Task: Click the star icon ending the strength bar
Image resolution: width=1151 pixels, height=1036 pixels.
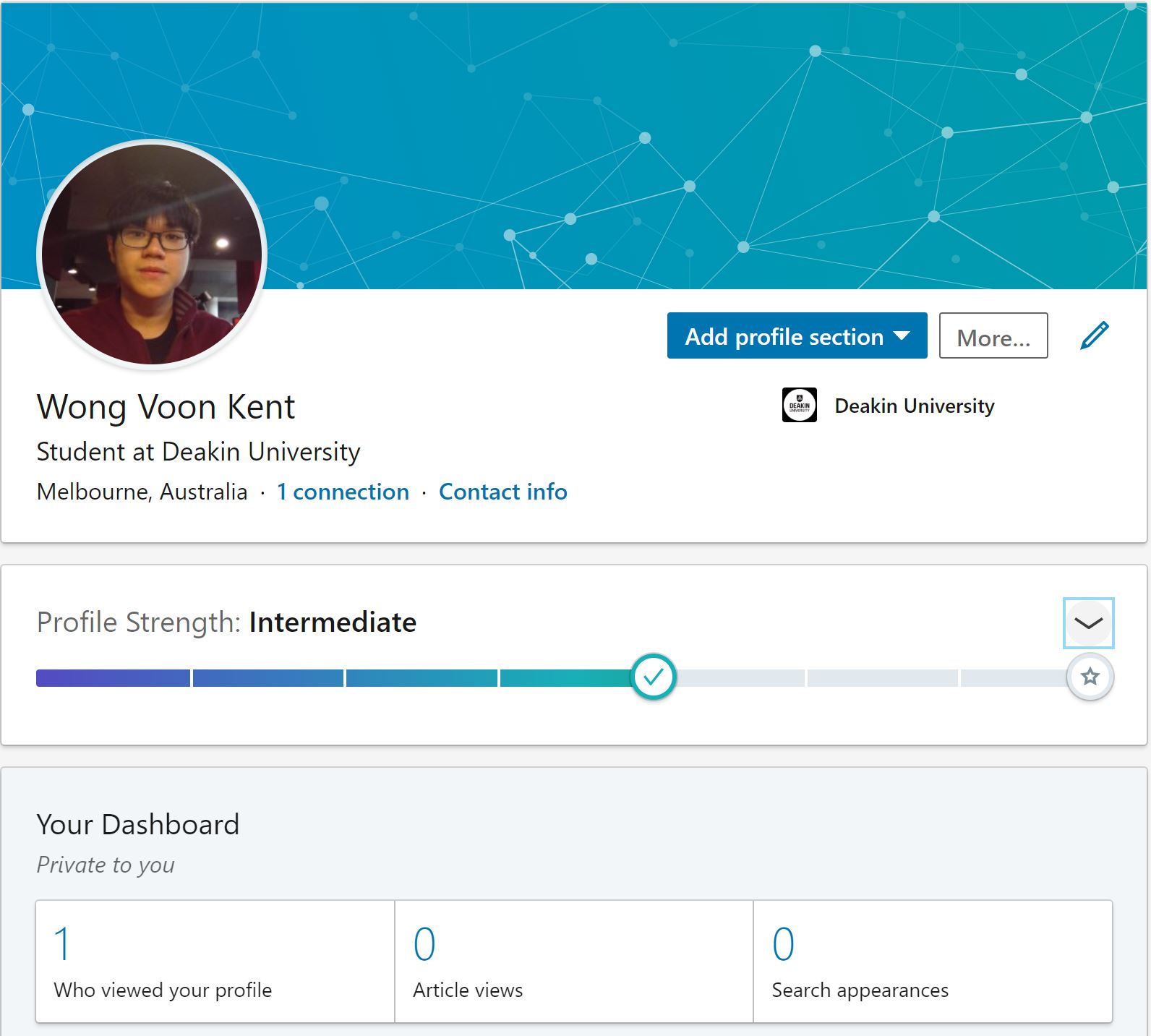Action: [1090, 677]
